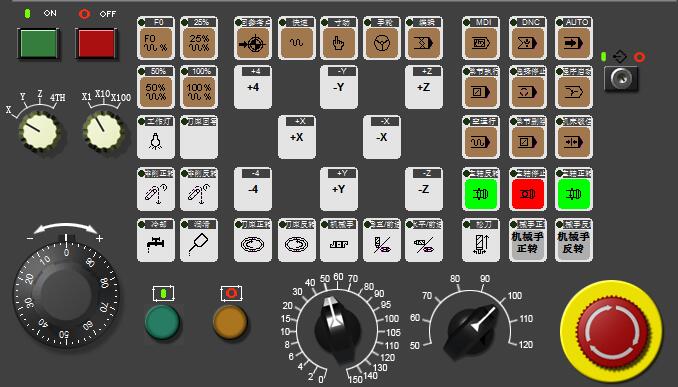Click the green power ON button

click(x=38, y=43)
